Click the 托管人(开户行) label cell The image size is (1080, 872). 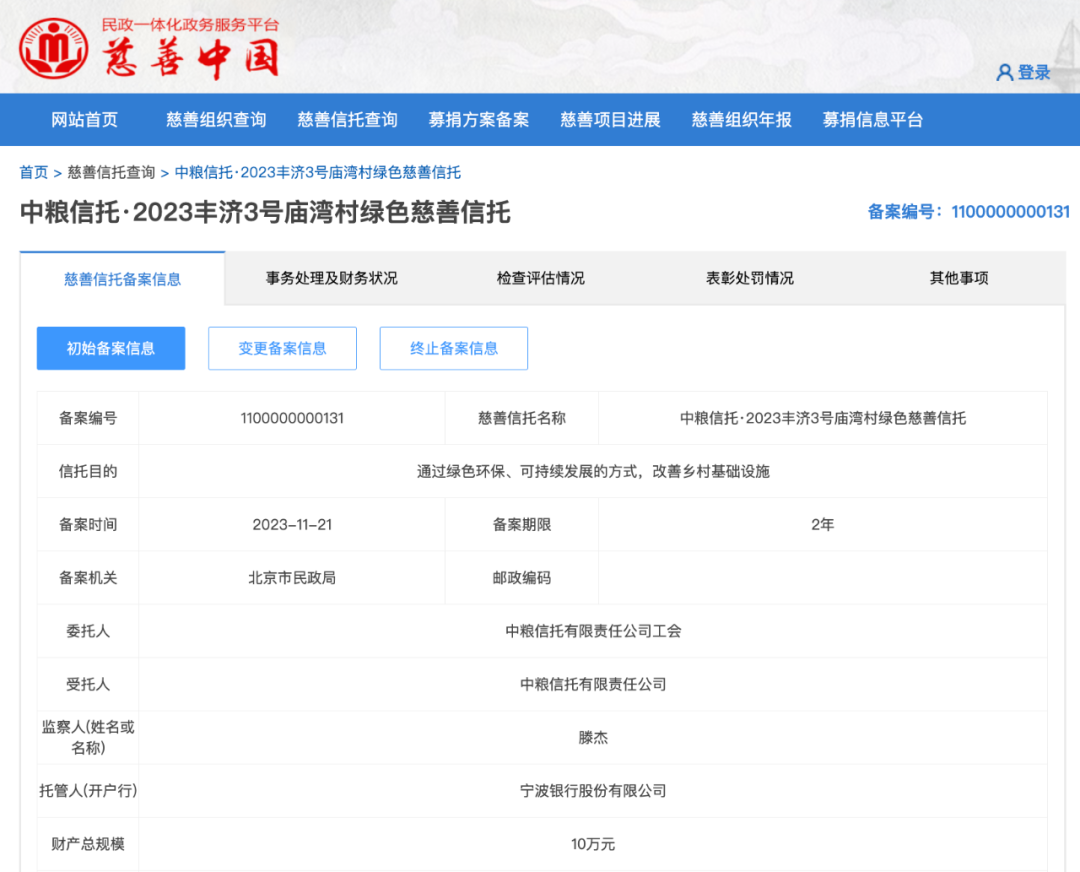tap(88, 791)
